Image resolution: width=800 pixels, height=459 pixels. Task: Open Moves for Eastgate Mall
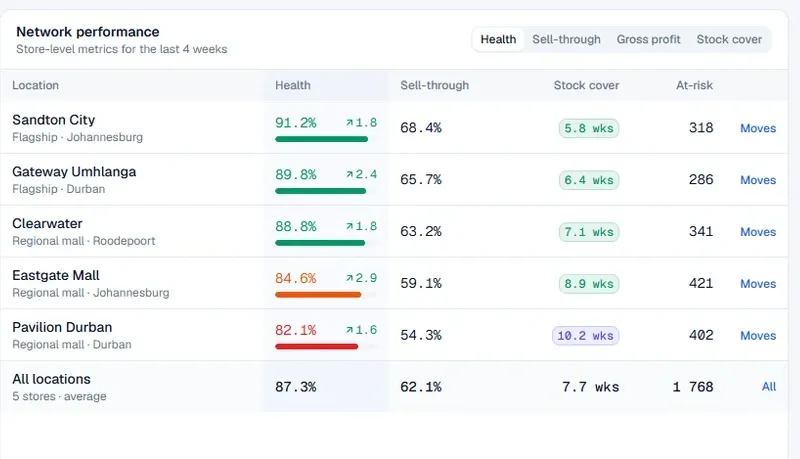[758, 284]
